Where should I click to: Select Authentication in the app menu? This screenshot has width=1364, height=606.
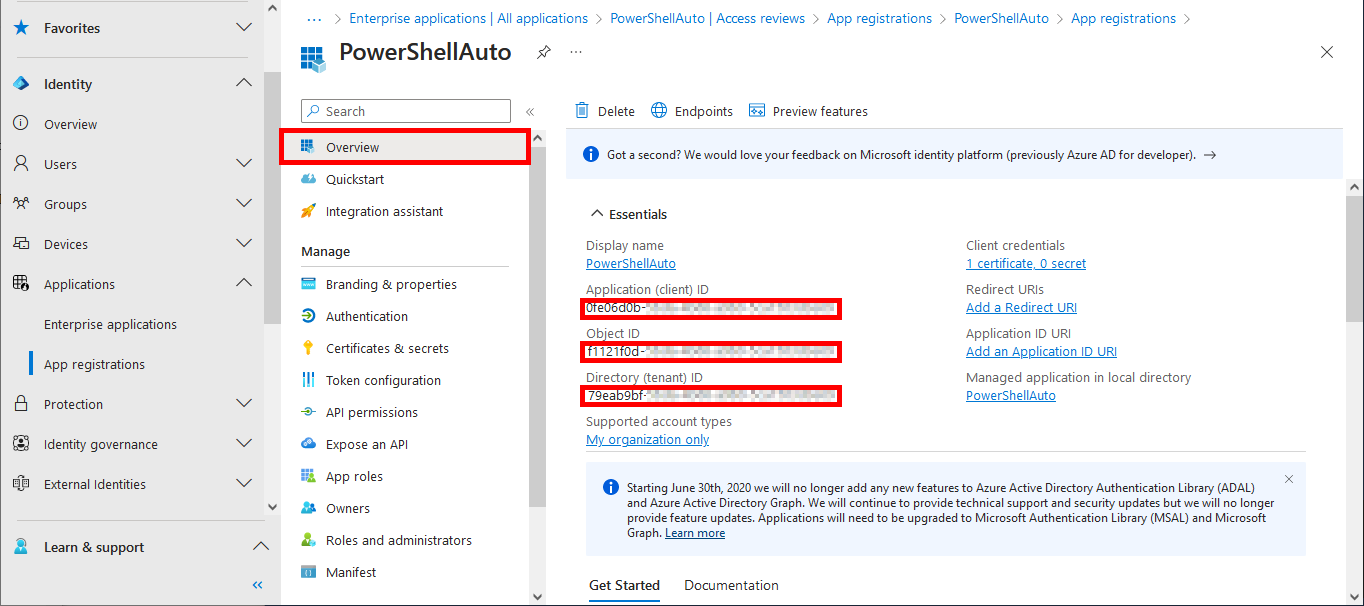click(368, 315)
